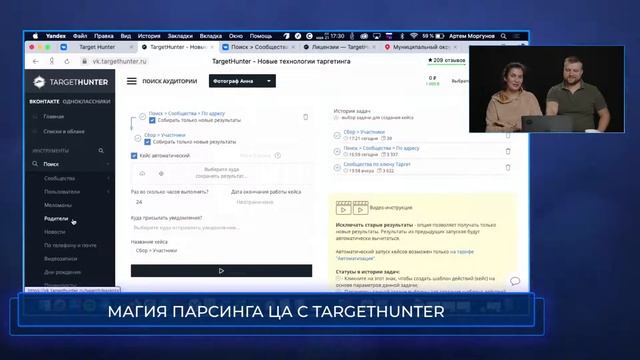Click the battery status icon

tap(440, 36)
